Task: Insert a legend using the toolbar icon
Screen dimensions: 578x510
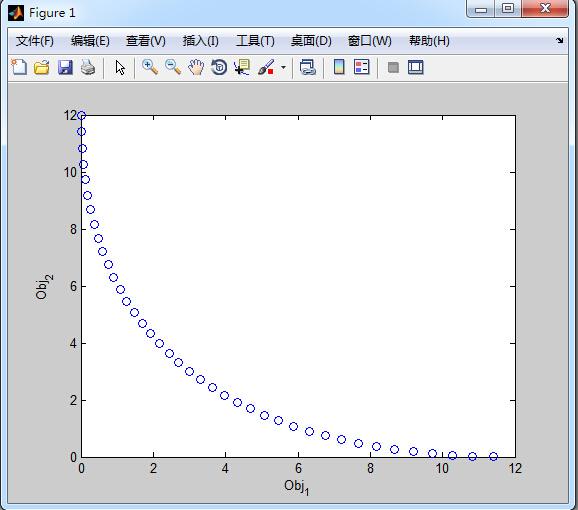Action: [x=361, y=67]
